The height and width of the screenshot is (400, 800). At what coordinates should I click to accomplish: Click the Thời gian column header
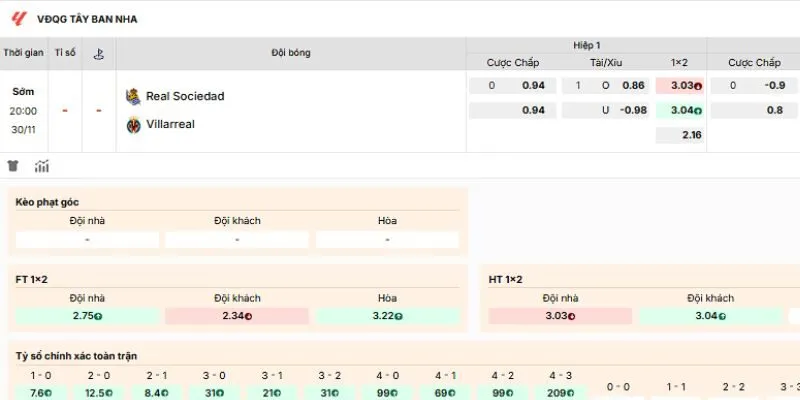[23, 53]
